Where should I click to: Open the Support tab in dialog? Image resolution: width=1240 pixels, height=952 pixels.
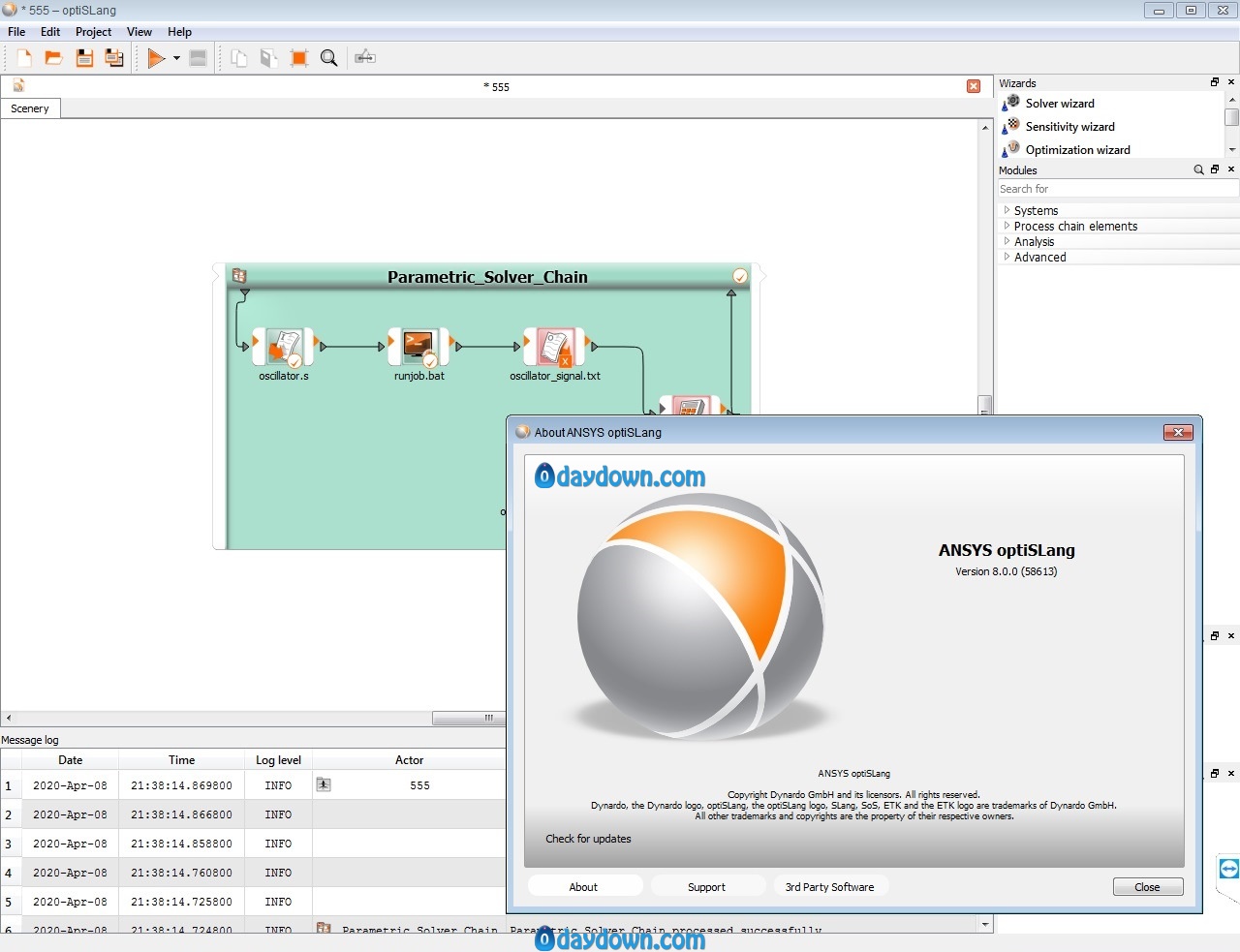coord(706,886)
